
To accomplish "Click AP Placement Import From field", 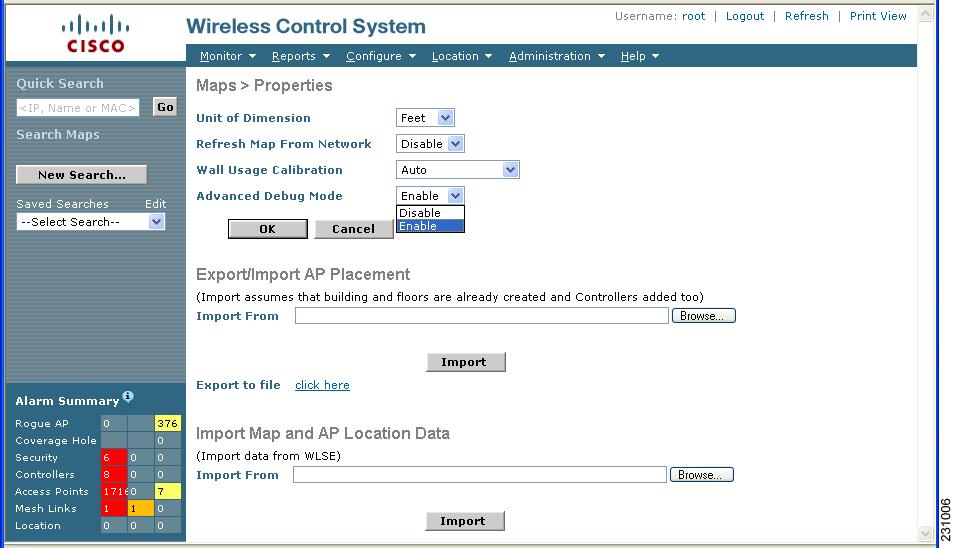I will click(482, 315).
